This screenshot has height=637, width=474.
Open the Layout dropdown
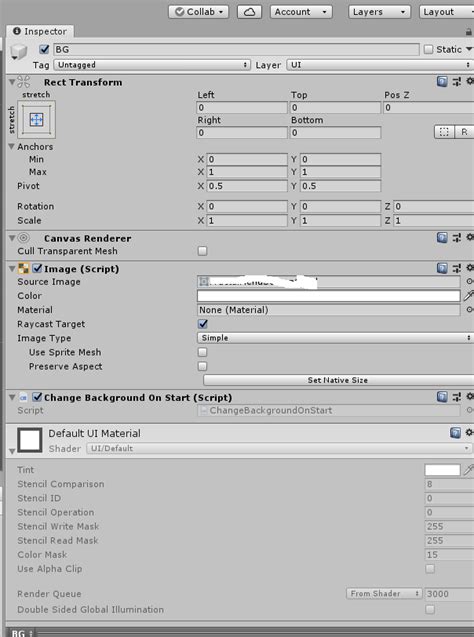(x=446, y=12)
